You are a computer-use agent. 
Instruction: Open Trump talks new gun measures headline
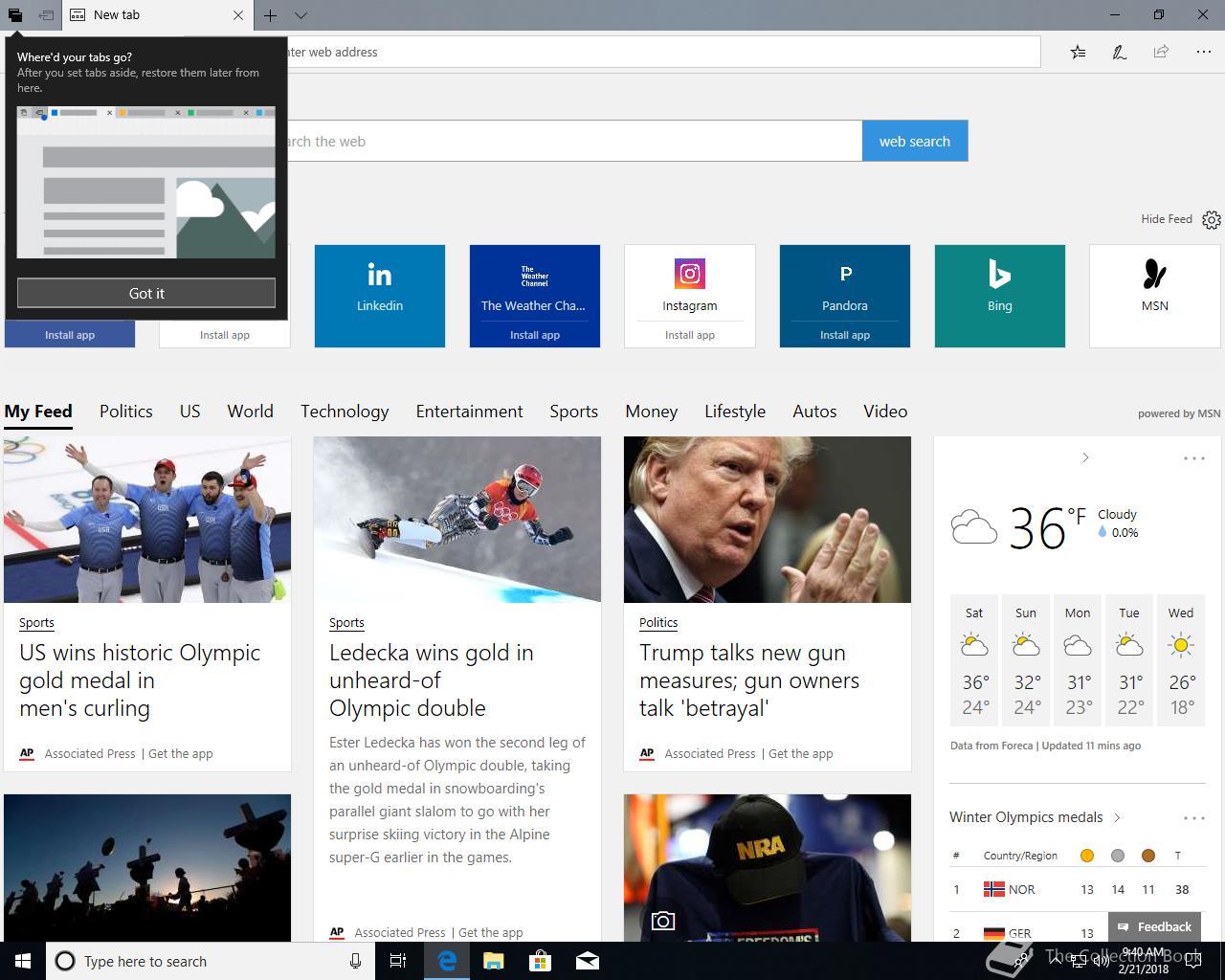click(749, 680)
